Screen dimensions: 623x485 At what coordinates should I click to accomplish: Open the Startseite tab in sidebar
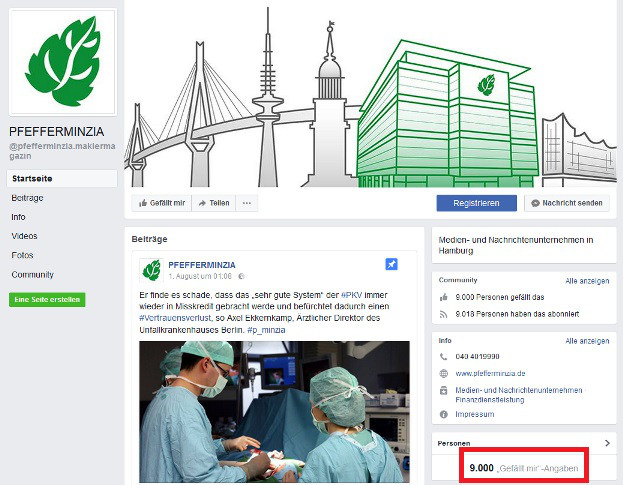coord(62,179)
